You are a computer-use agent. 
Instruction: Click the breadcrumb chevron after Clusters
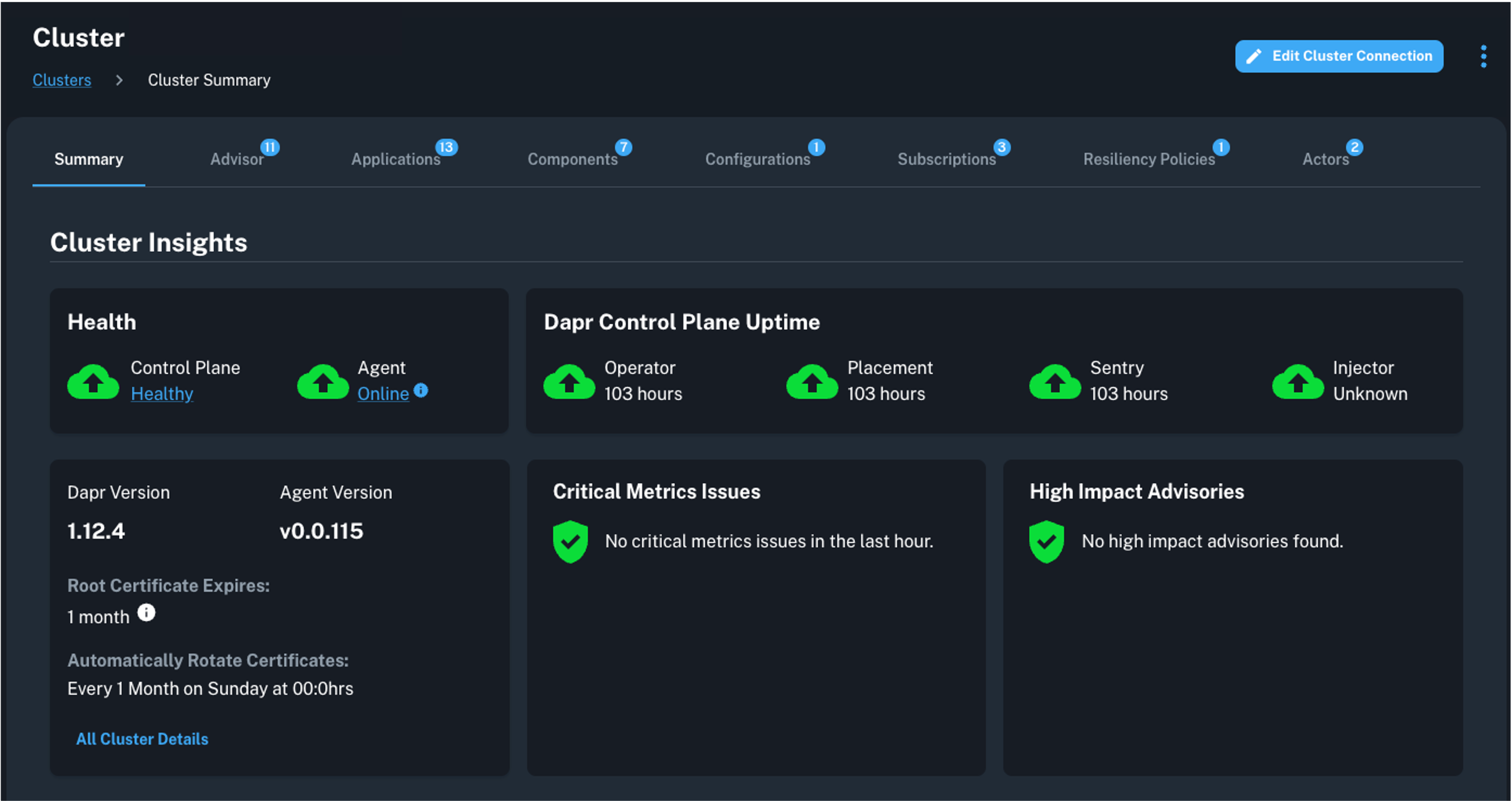pos(119,80)
